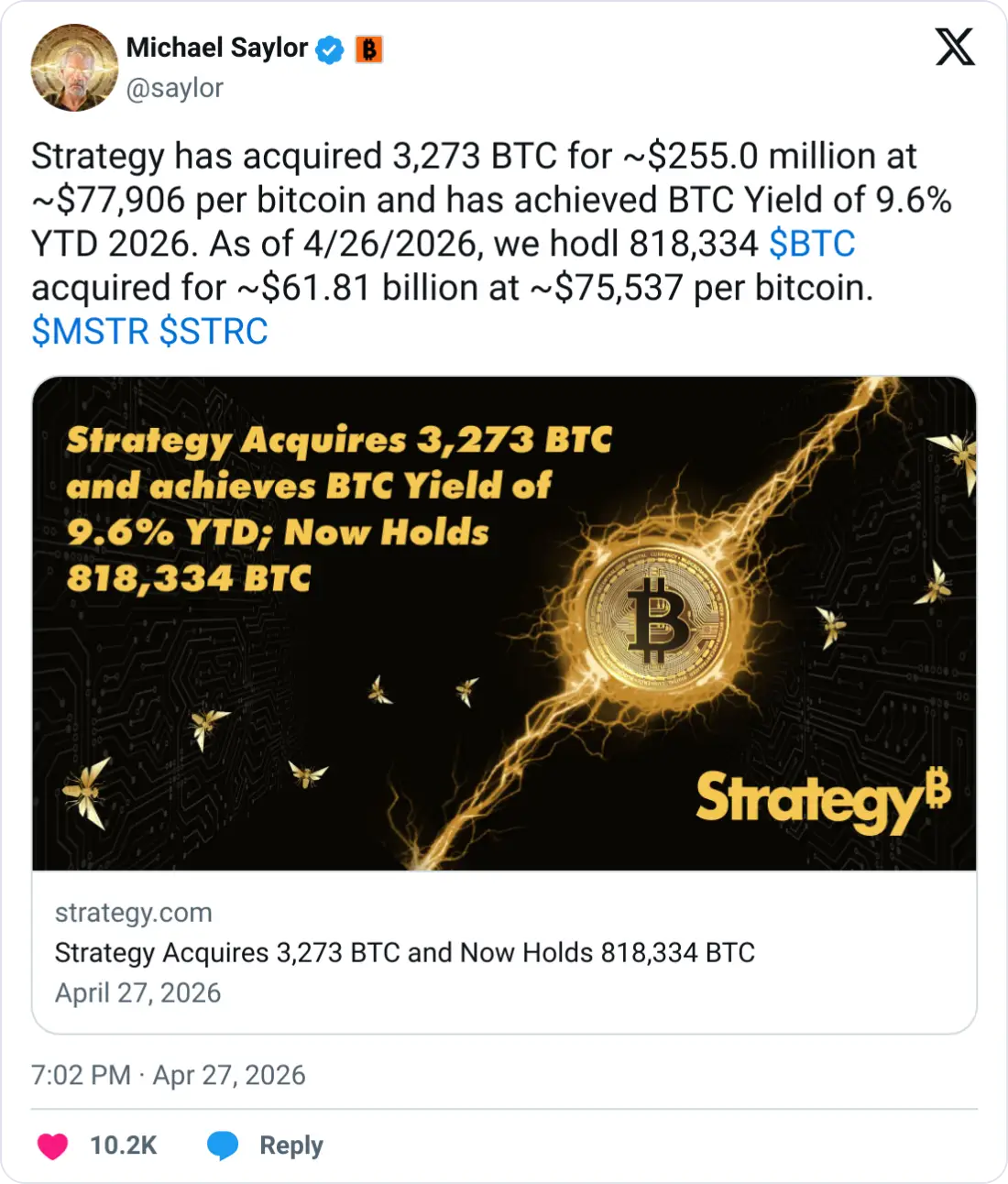Open Michael Saylor's profile avatar

[x=74, y=68]
